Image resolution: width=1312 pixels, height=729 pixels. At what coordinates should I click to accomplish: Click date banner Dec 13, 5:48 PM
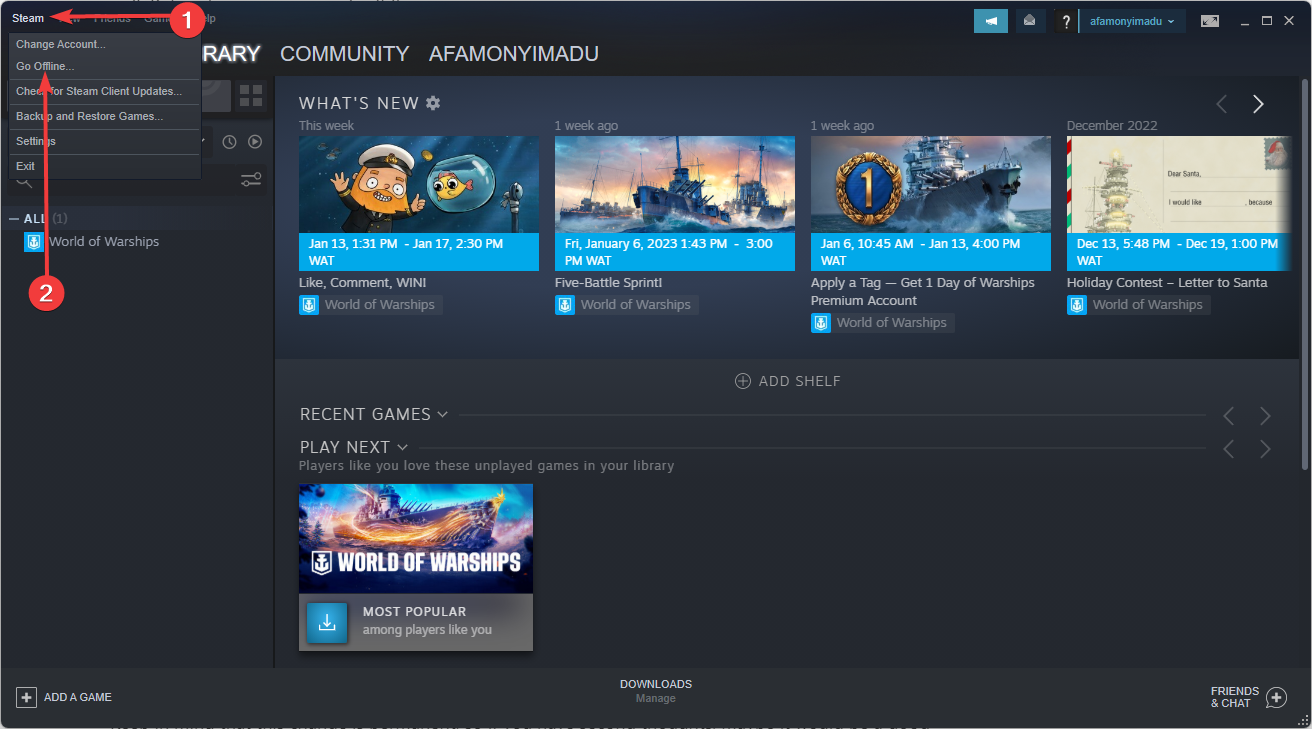click(1179, 252)
